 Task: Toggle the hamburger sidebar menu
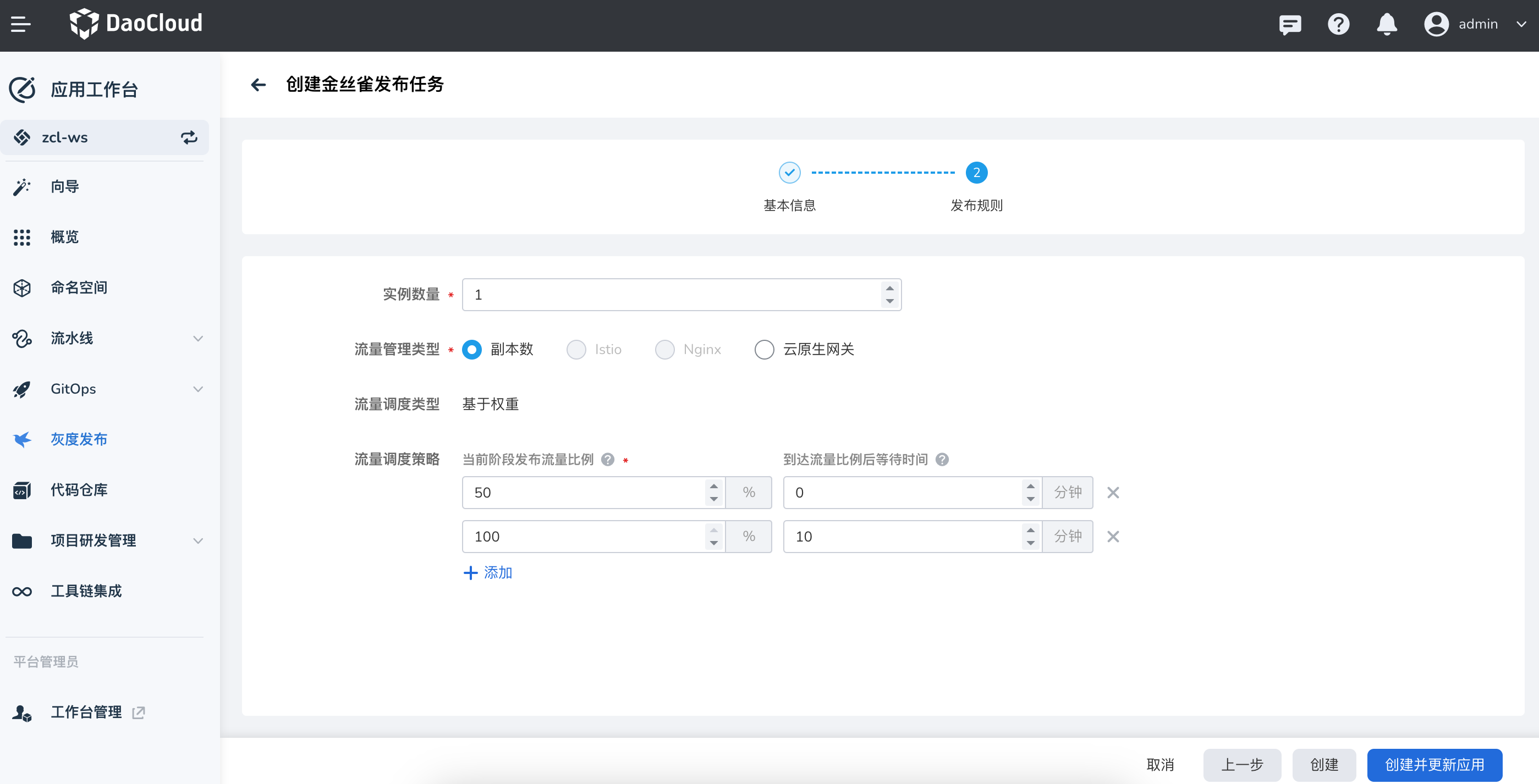pyautogui.click(x=21, y=25)
